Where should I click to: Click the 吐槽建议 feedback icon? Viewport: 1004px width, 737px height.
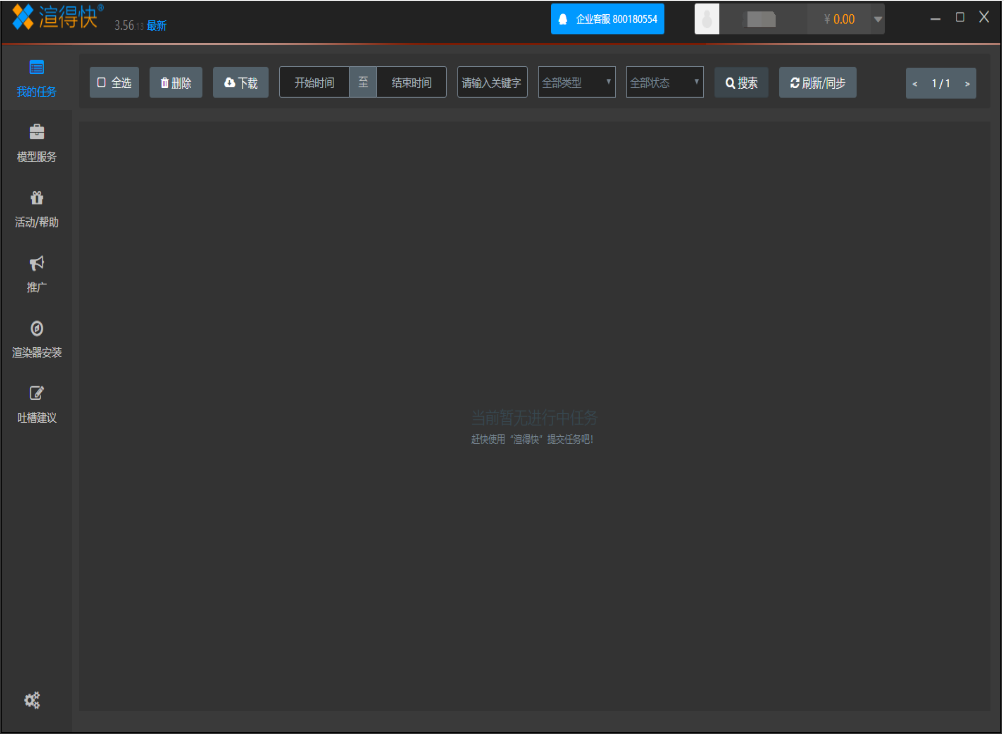click(36, 393)
